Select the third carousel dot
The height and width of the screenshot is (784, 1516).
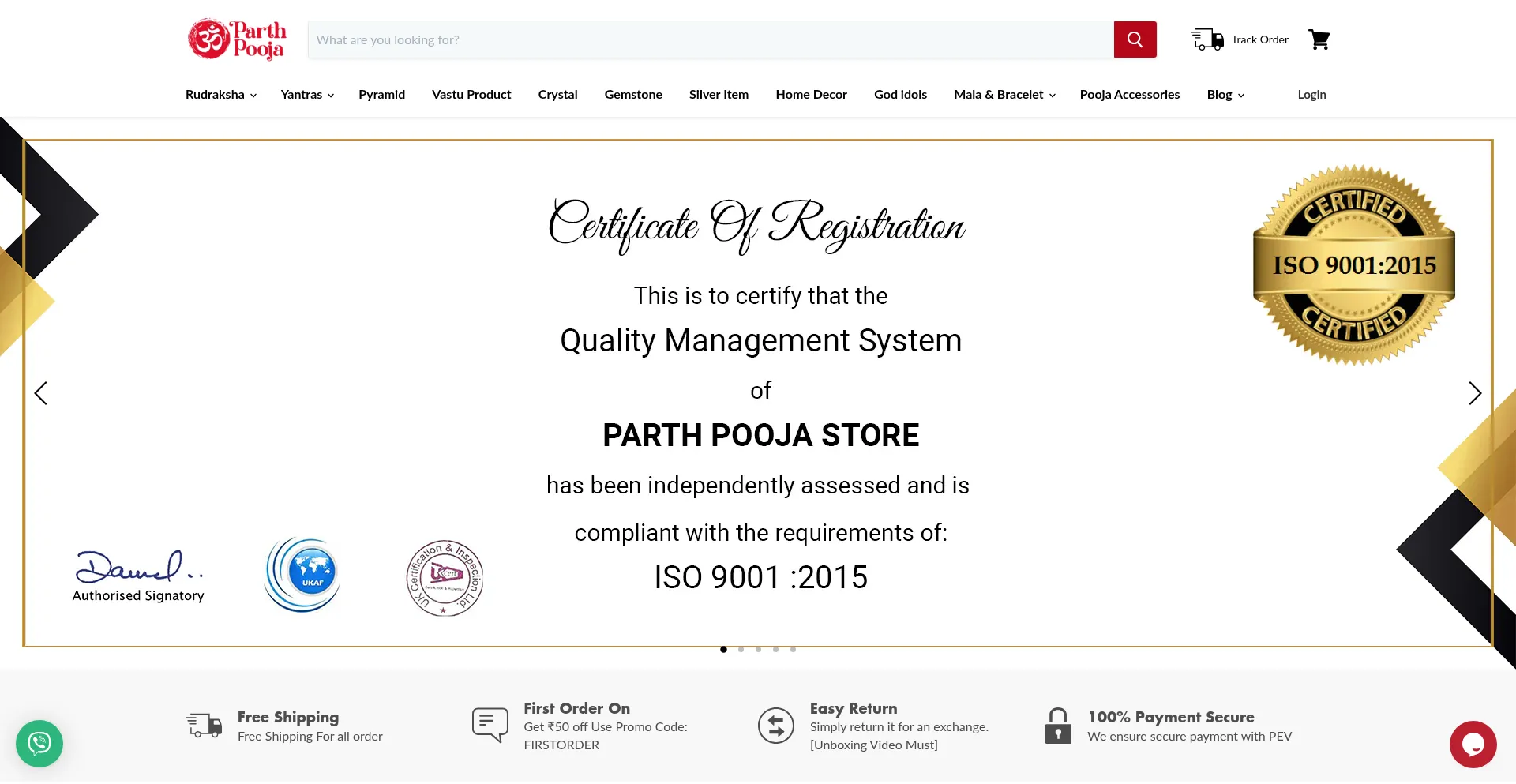pos(758,649)
